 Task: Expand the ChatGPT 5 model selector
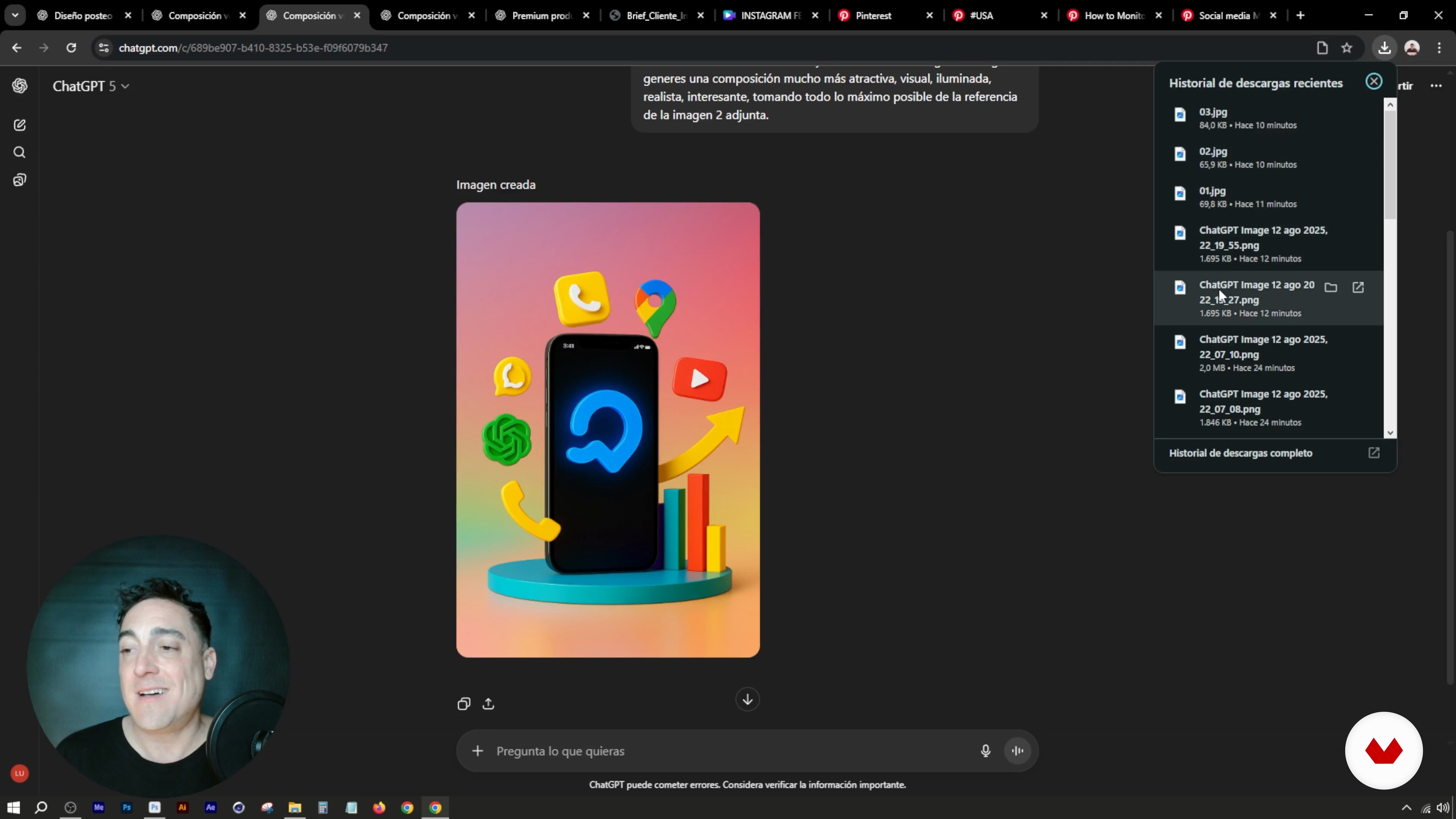(91, 86)
